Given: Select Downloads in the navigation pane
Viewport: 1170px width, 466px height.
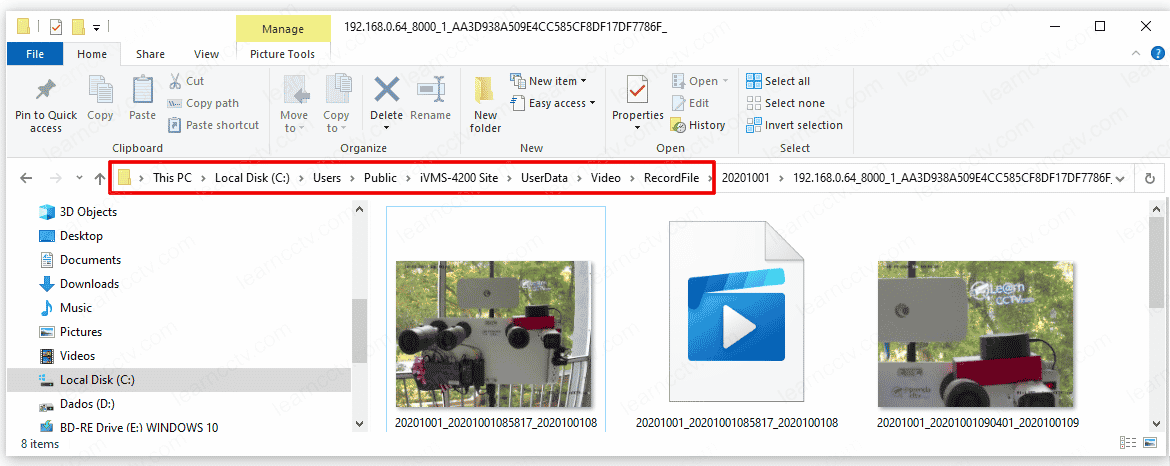Looking at the screenshot, I should click(89, 284).
